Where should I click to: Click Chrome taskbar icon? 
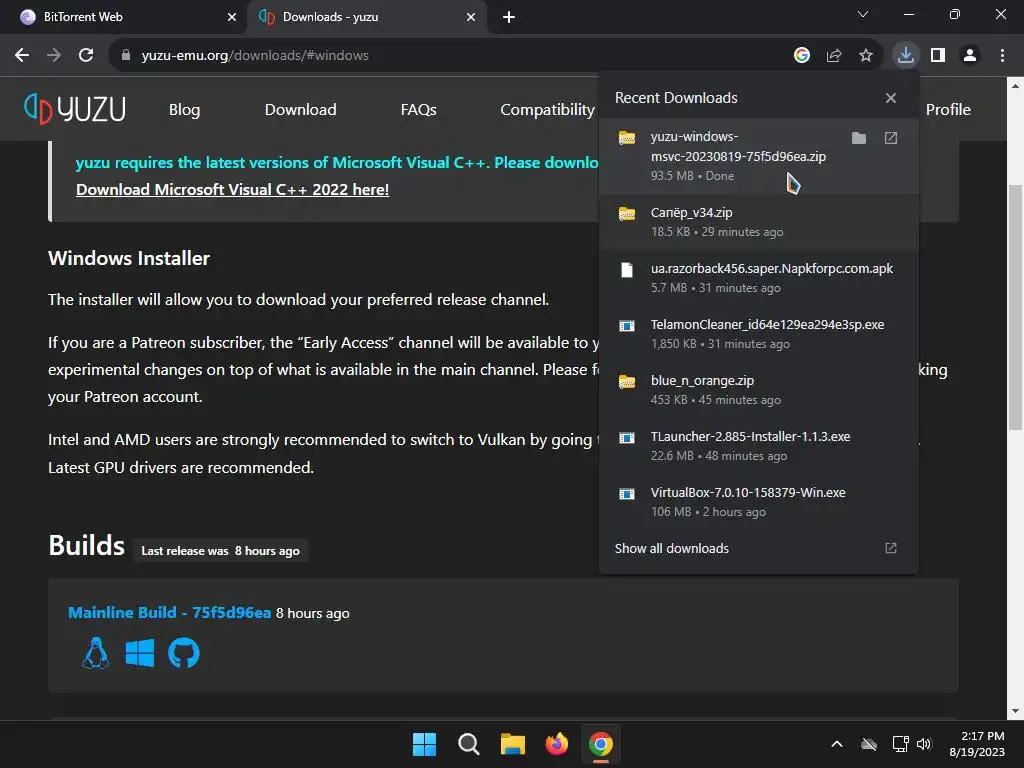click(x=601, y=744)
